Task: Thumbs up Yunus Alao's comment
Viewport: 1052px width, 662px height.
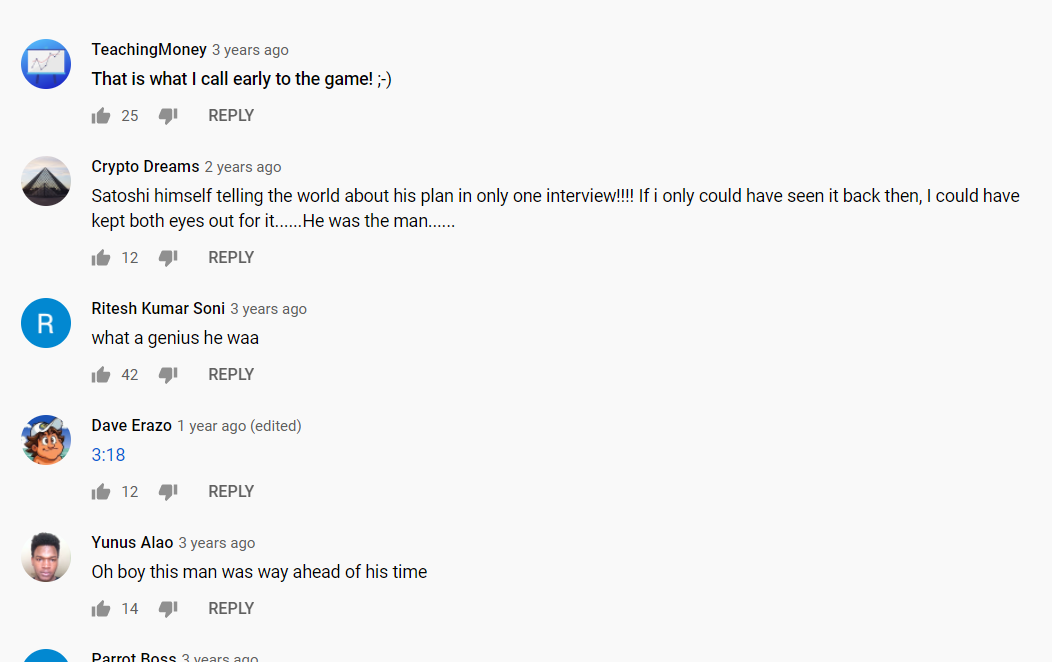Action: (x=101, y=609)
